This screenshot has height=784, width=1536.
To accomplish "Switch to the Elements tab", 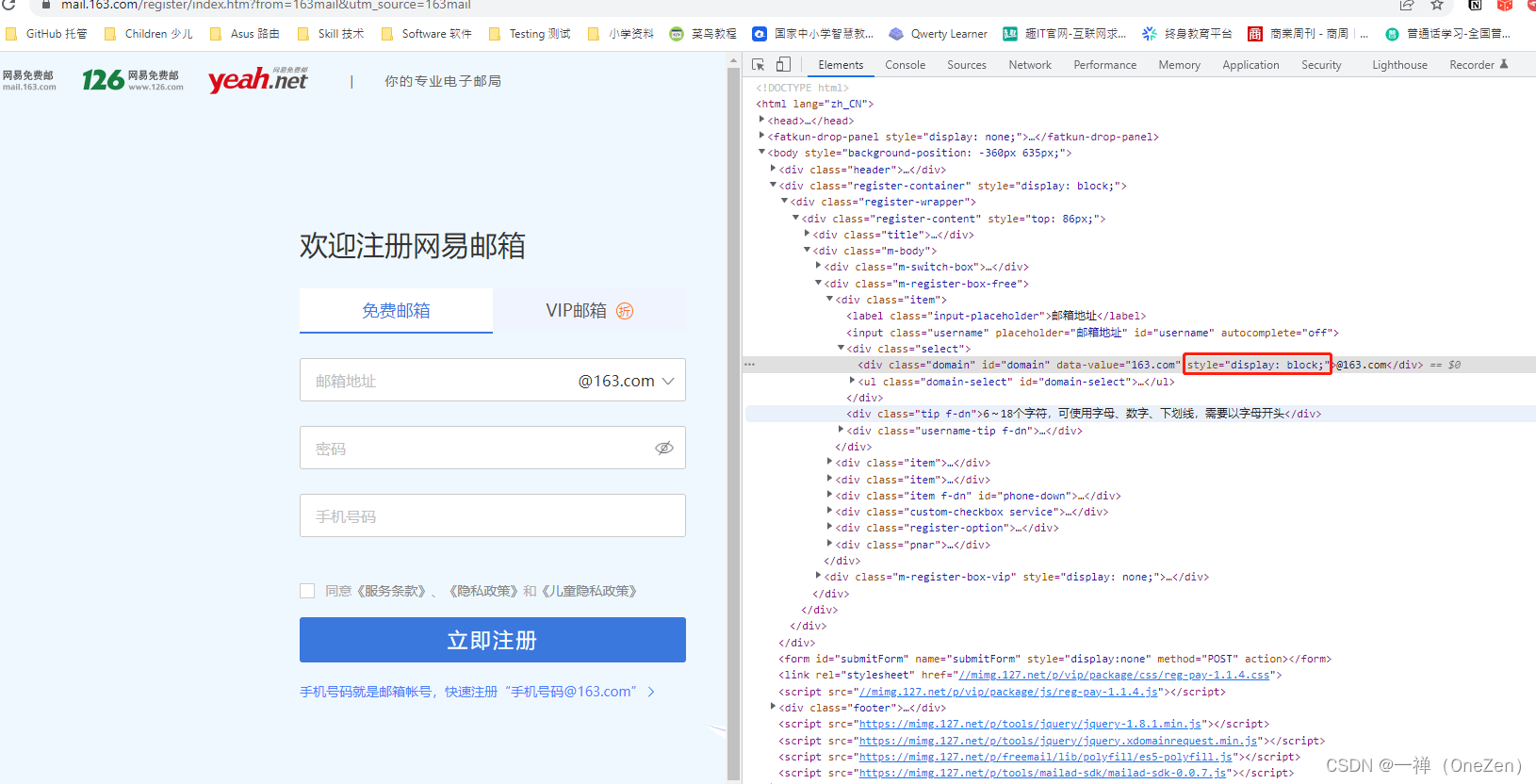I will (x=841, y=65).
